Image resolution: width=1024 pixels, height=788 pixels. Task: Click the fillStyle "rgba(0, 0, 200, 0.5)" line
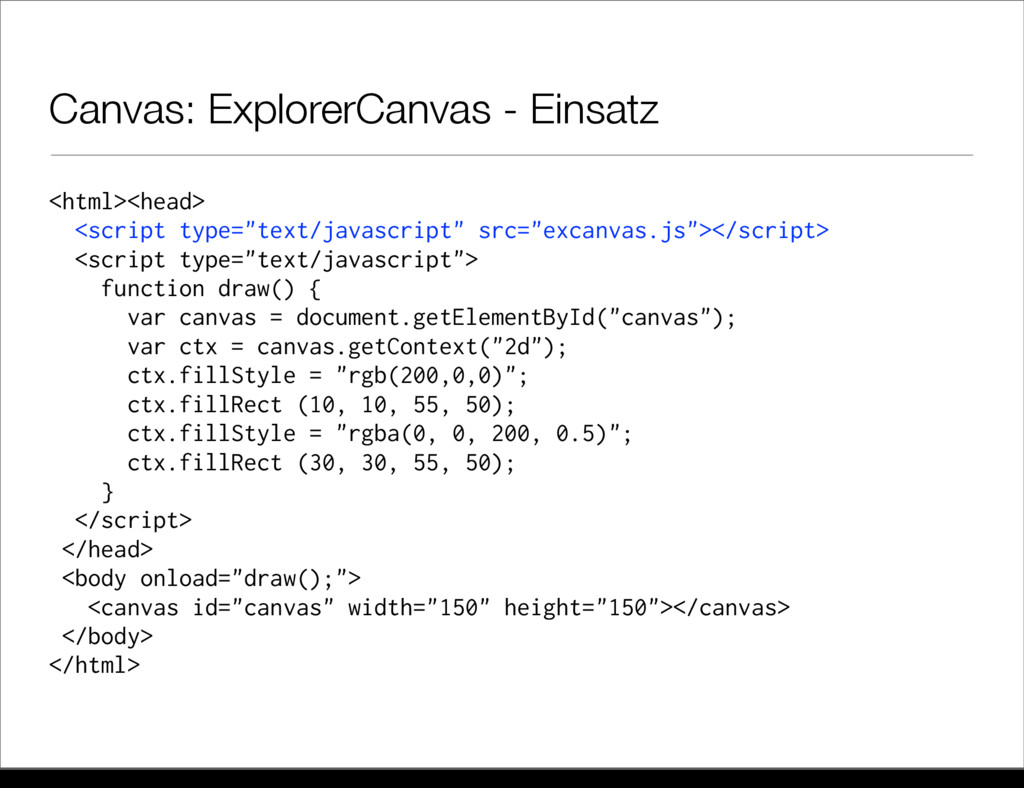pos(379,433)
